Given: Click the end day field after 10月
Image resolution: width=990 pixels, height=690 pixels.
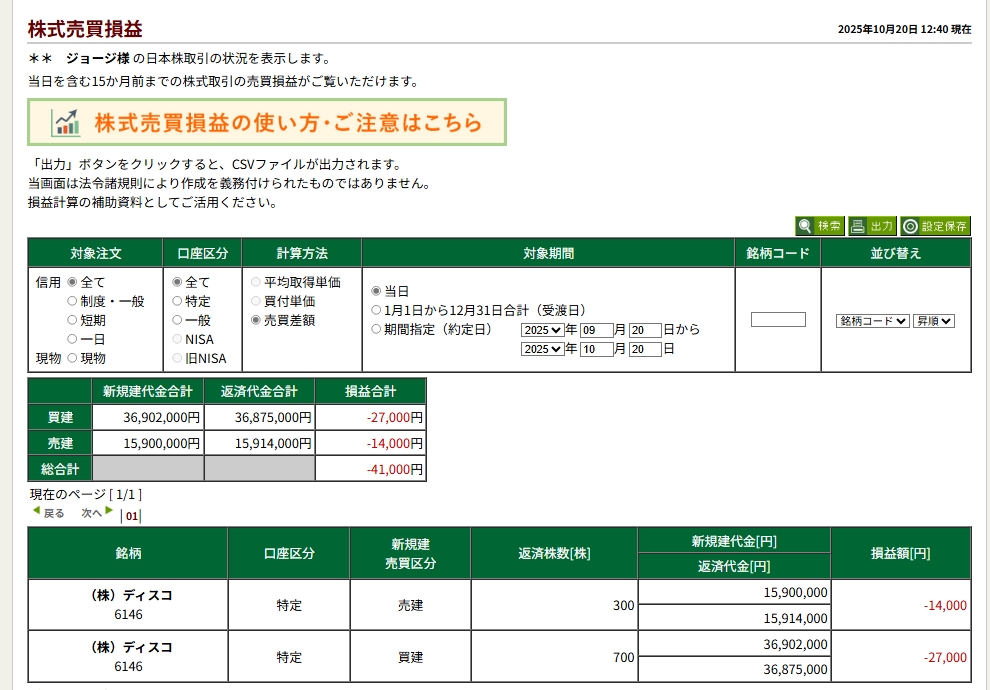Looking at the screenshot, I should click(x=645, y=349).
